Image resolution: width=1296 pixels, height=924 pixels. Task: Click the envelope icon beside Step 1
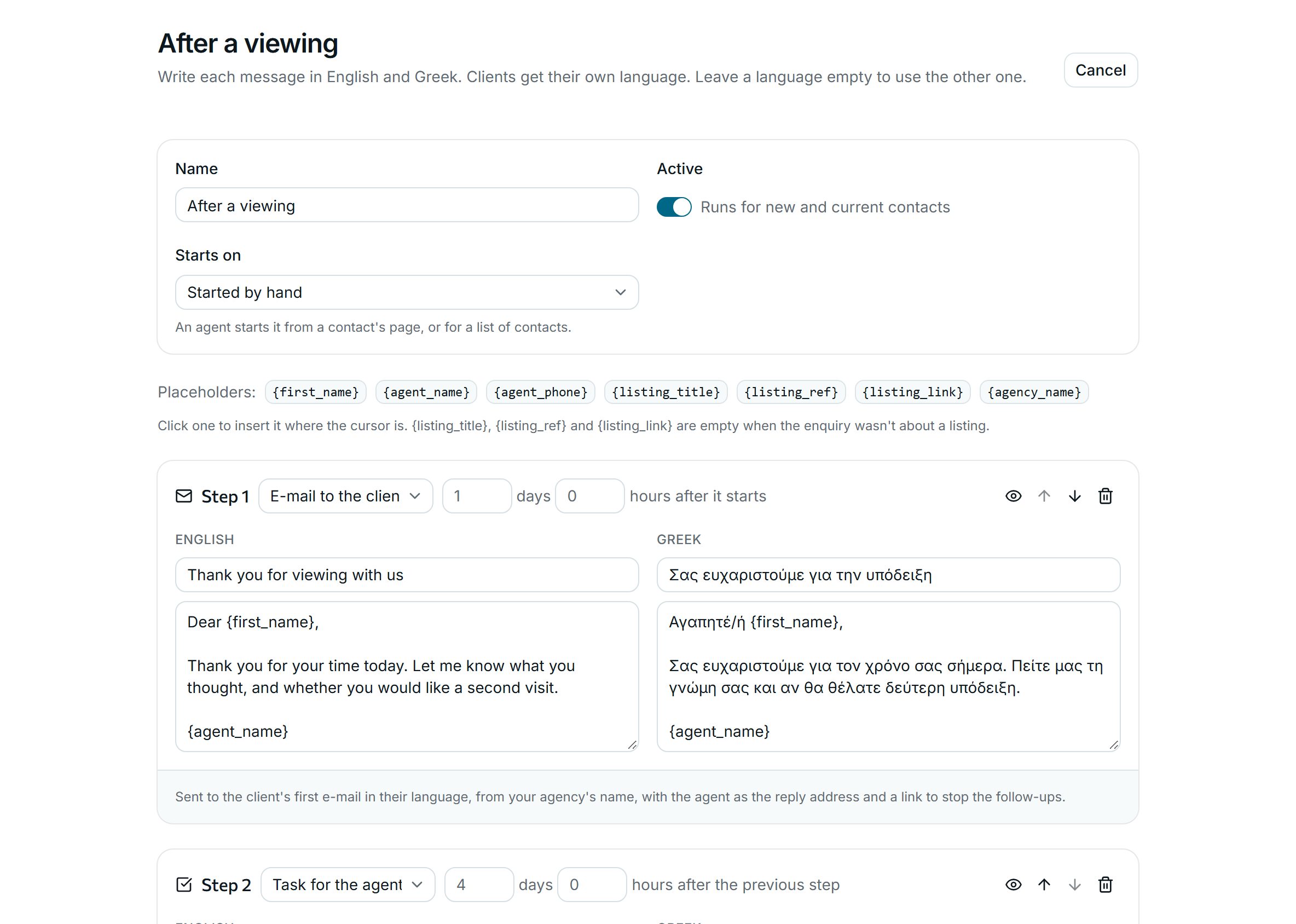[184, 496]
